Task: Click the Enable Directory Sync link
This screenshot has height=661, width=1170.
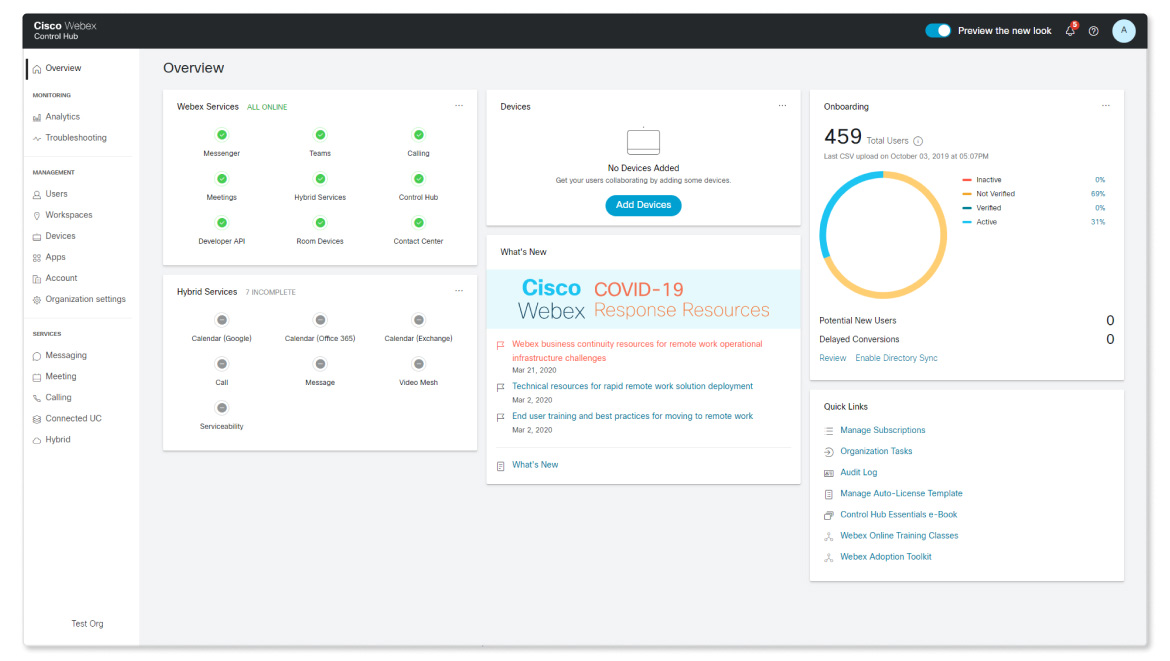Action: pyautogui.click(x=896, y=358)
